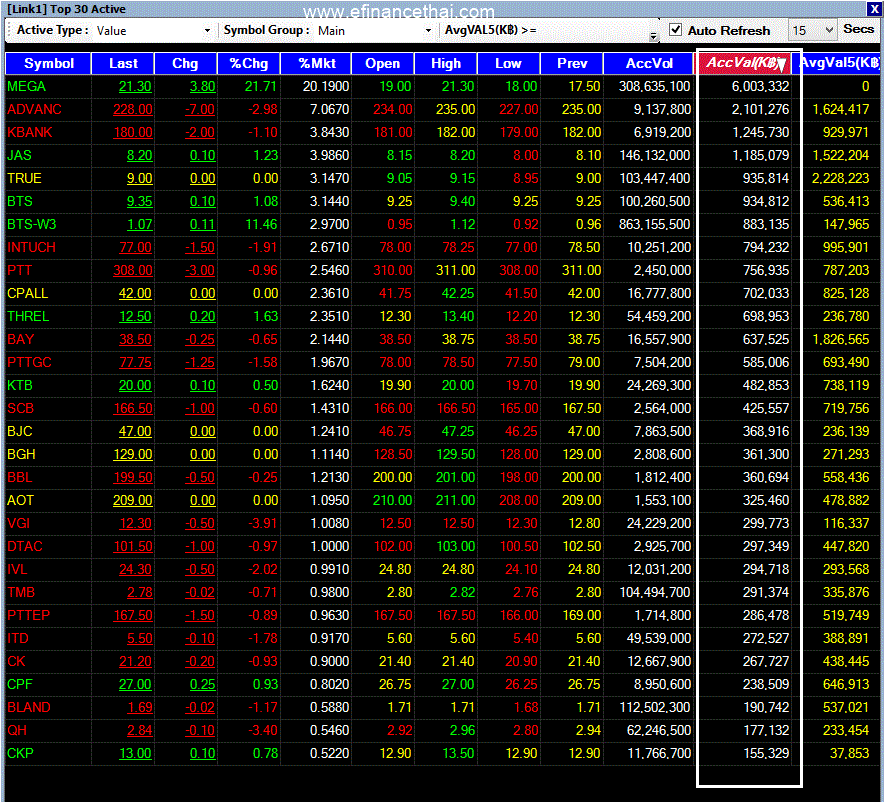The image size is (885, 802).
Task: Select the BLAND symbol
Action: click(29, 707)
